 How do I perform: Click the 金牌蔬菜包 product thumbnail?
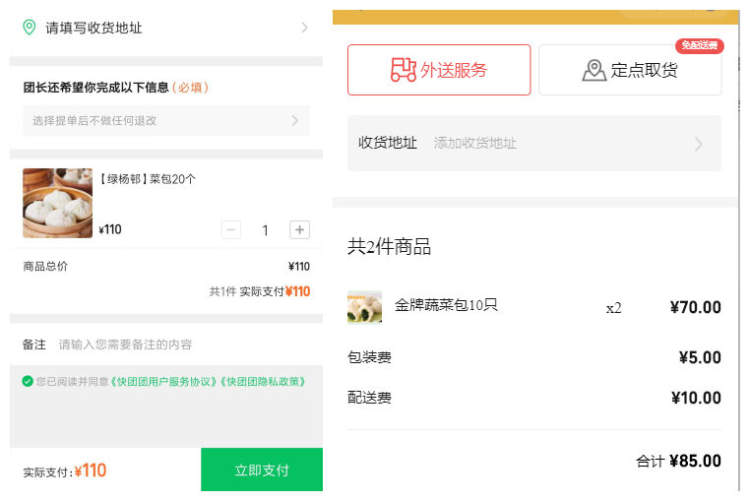coord(364,307)
